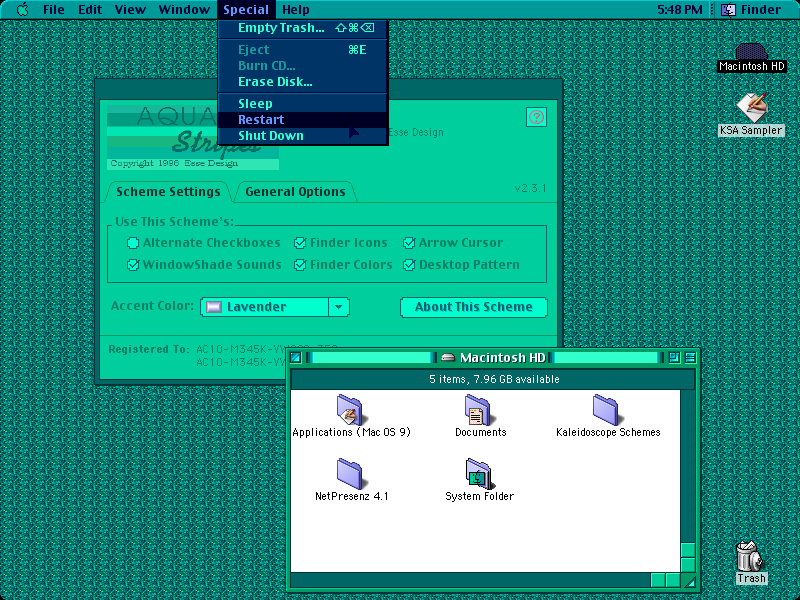Open the File menu
This screenshot has width=800, height=600.
click(x=54, y=10)
